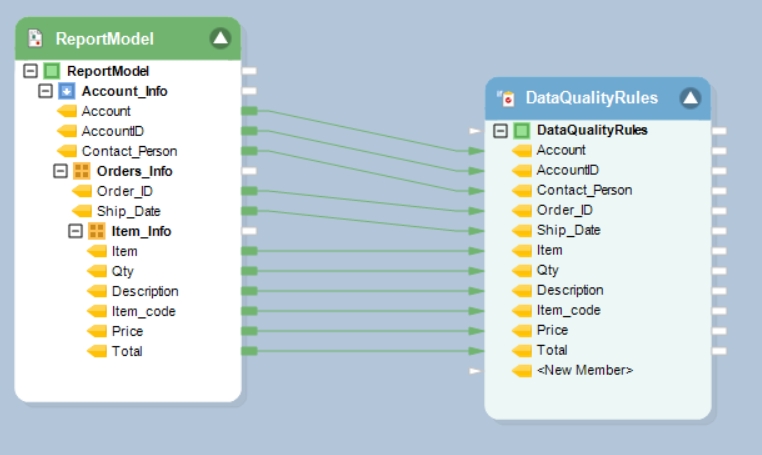762x455 pixels.
Task: Select the Item_code field in DataQualityRules
Action: pos(568,310)
